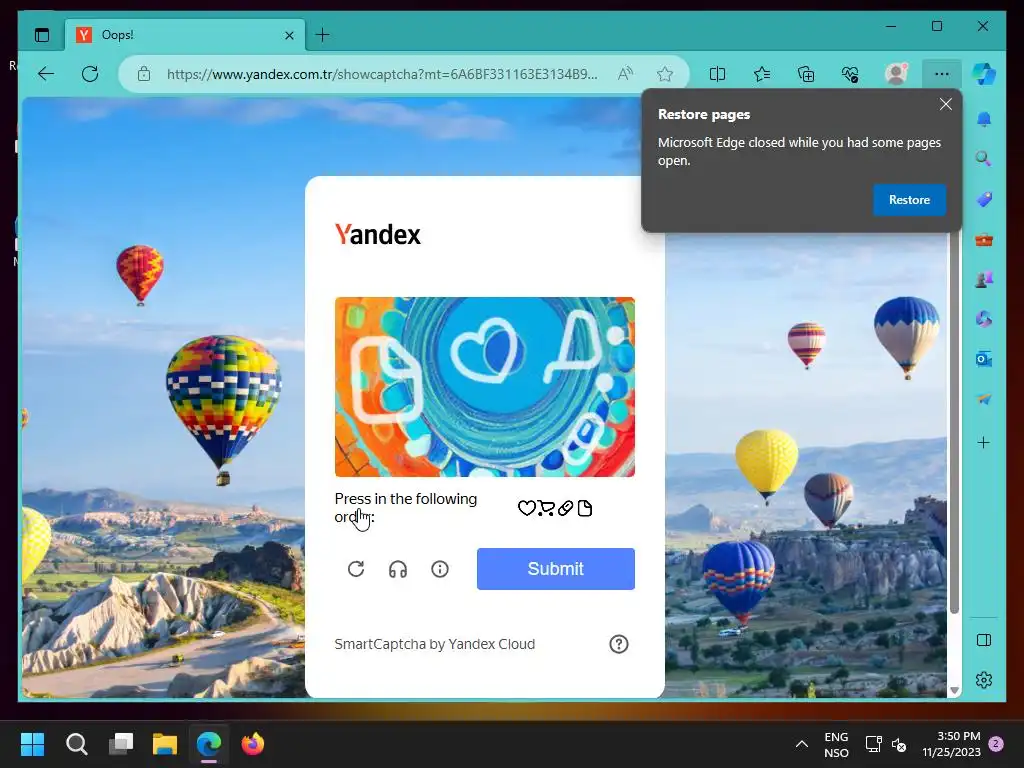1024x768 pixels.
Task: Open network and volume tray icons
Action: [x=886, y=744]
